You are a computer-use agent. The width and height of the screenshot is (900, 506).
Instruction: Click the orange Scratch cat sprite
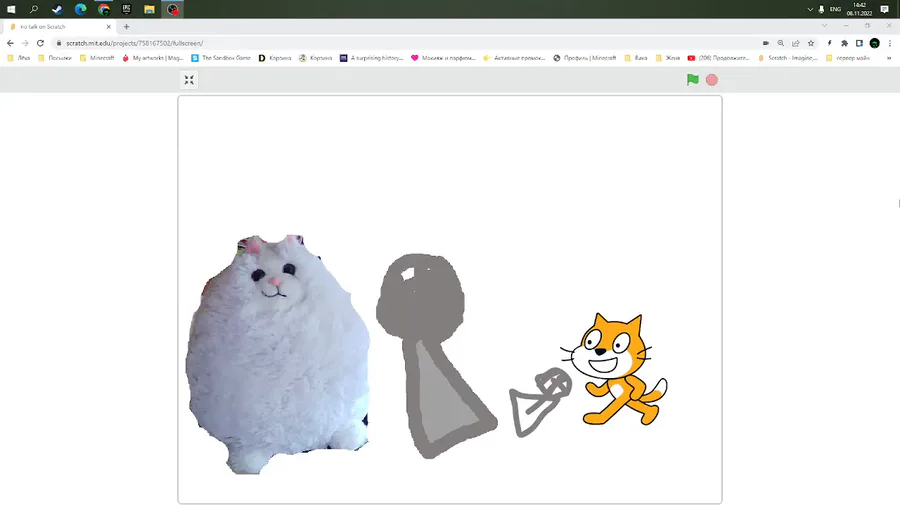point(614,369)
